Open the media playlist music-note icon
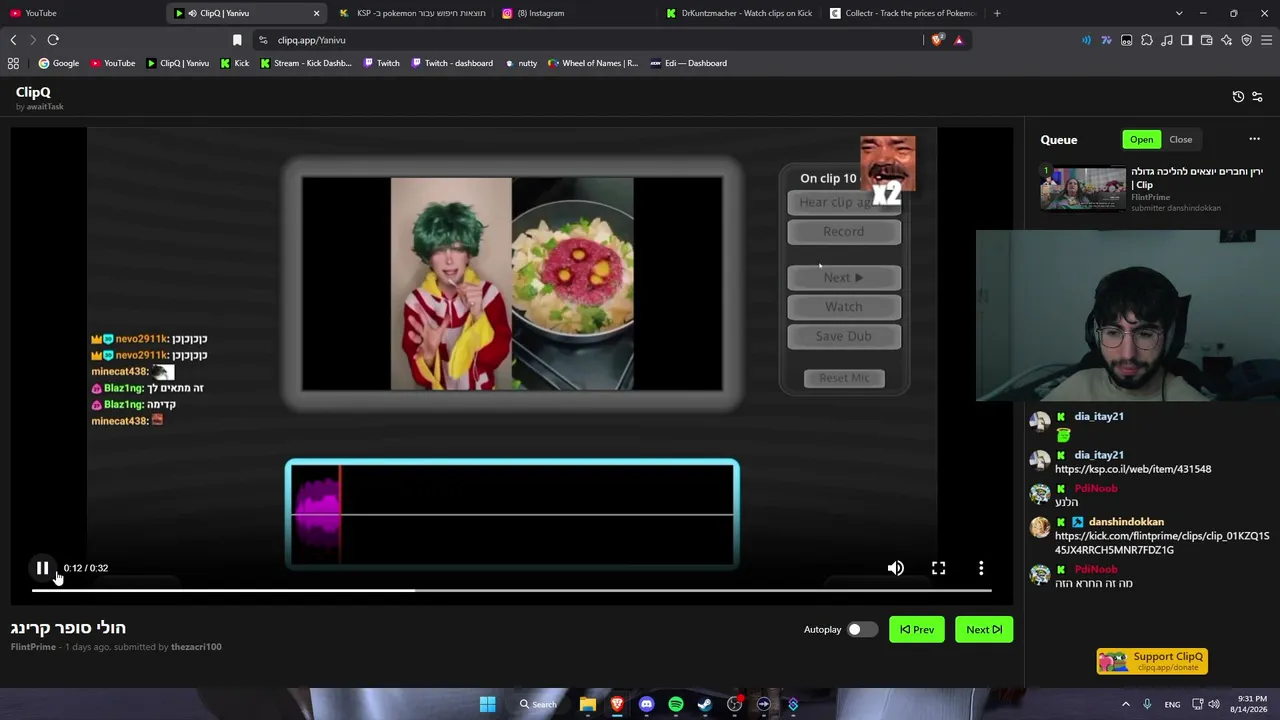Viewport: 1280px width, 720px height. click(1166, 40)
